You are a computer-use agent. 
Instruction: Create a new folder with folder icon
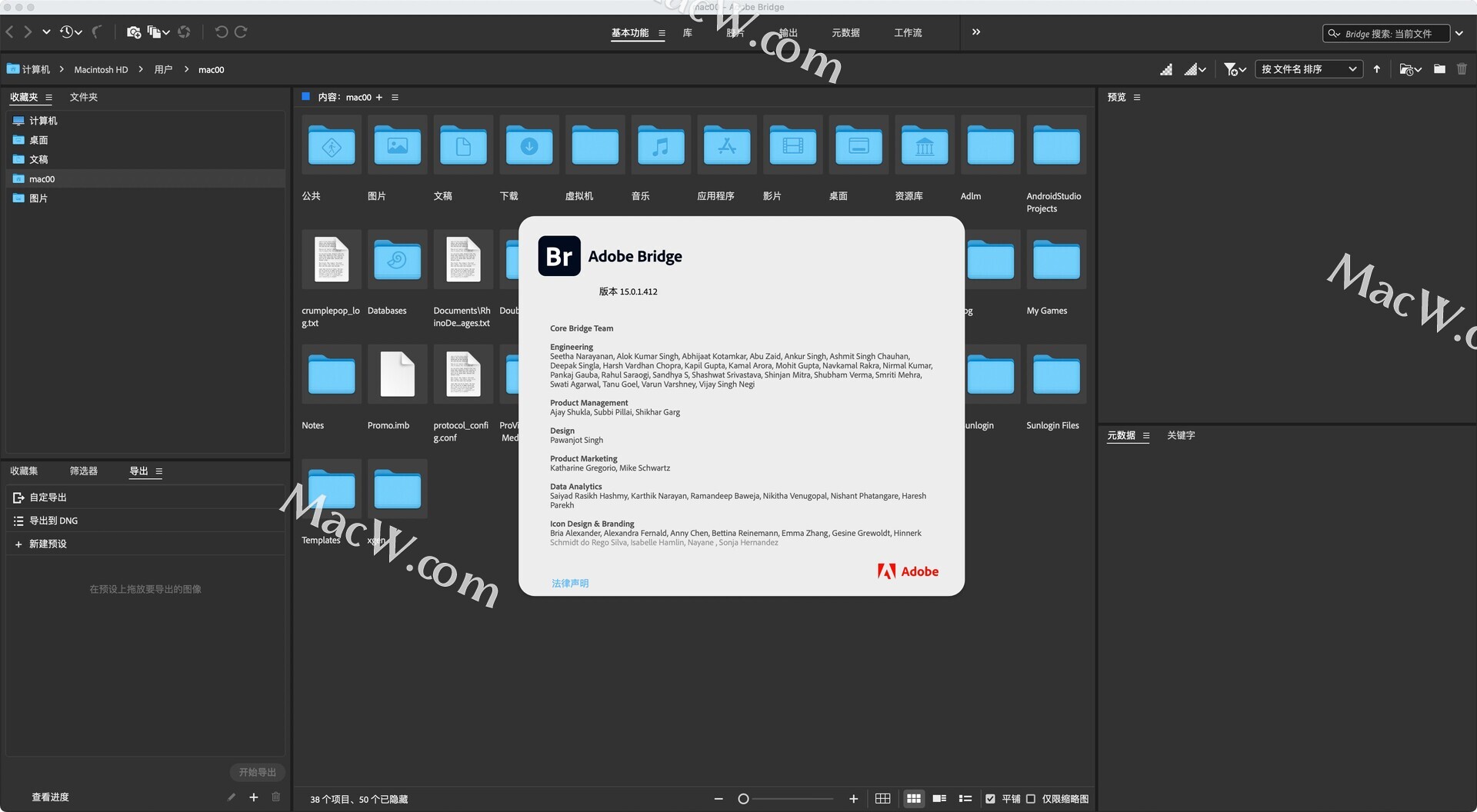tap(1439, 69)
